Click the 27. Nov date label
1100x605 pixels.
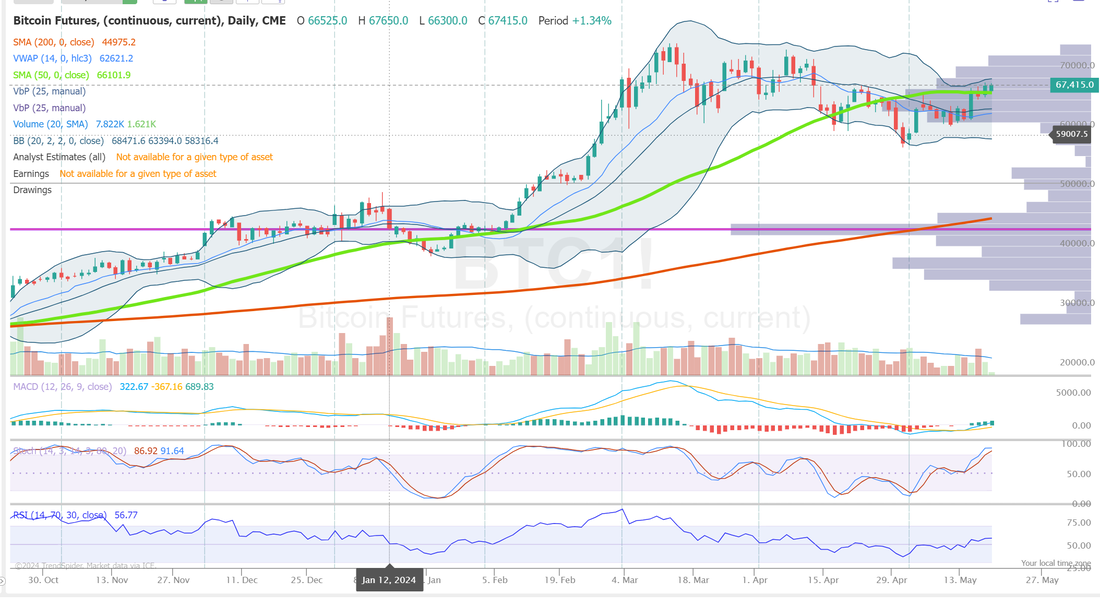tap(174, 580)
